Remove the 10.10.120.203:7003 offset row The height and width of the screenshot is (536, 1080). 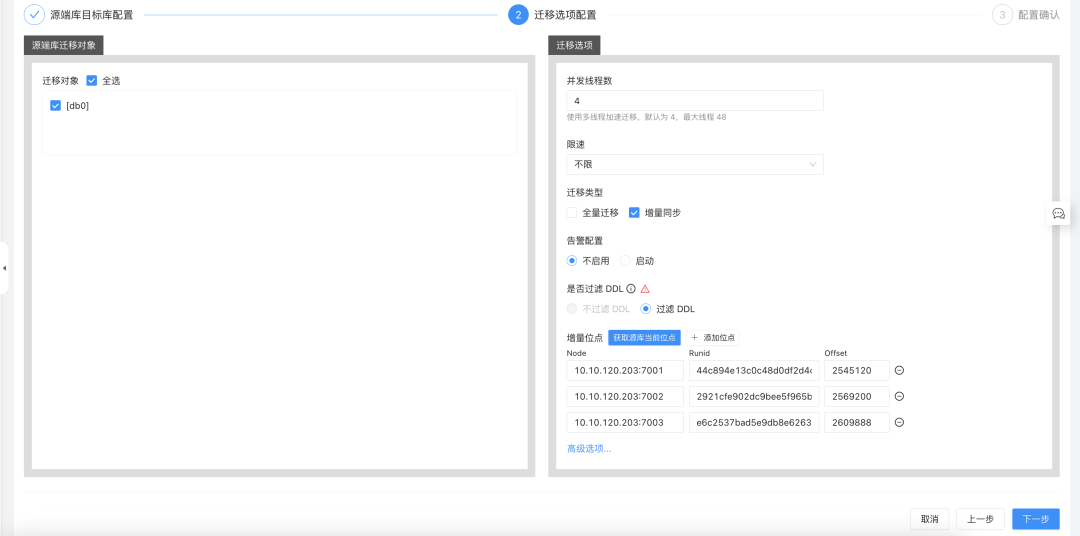[899, 423]
